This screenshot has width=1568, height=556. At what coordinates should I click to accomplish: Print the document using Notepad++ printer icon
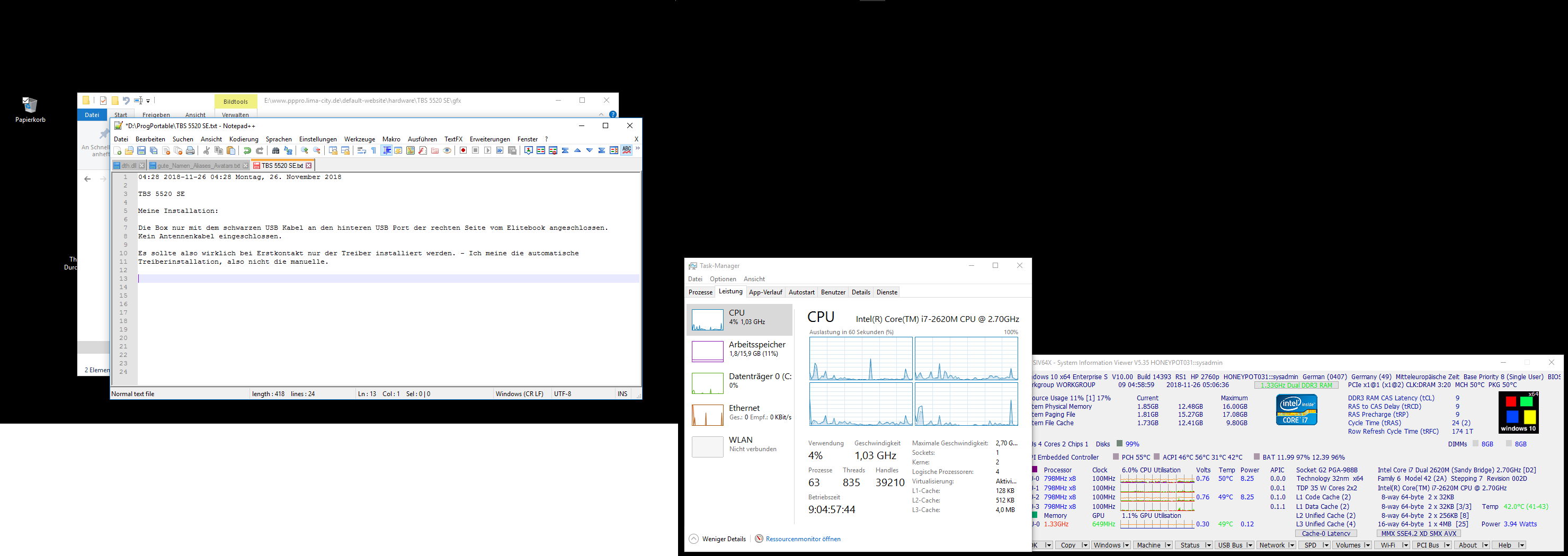click(x=191, y=150)
